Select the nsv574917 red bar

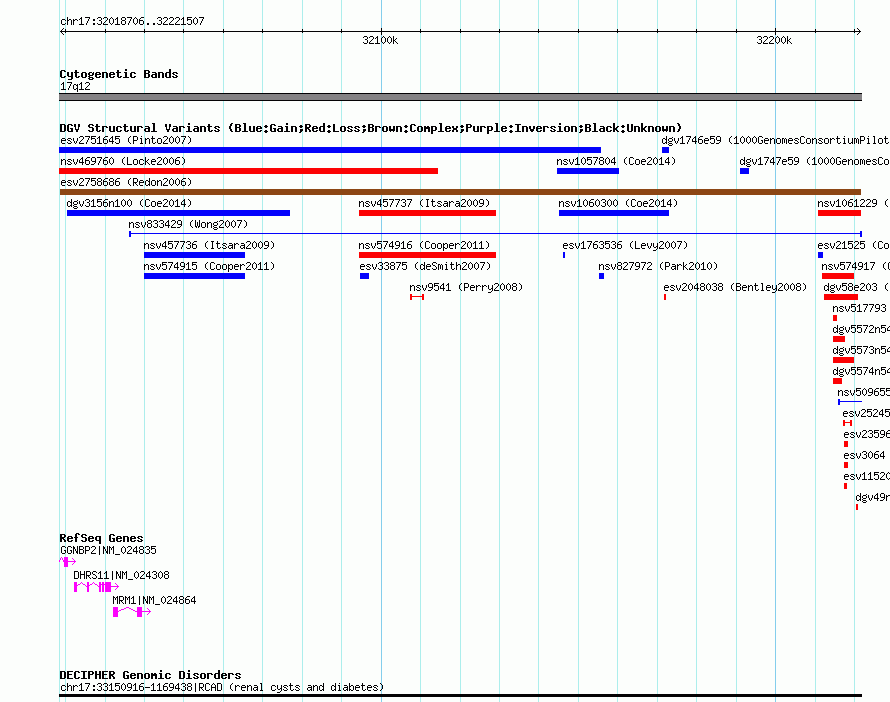838,276
